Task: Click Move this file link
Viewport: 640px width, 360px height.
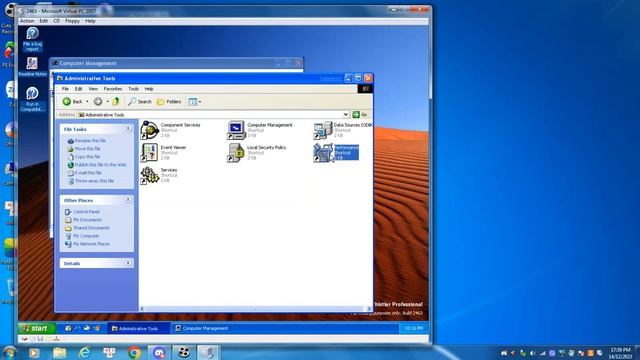Action: coord(88,149)
